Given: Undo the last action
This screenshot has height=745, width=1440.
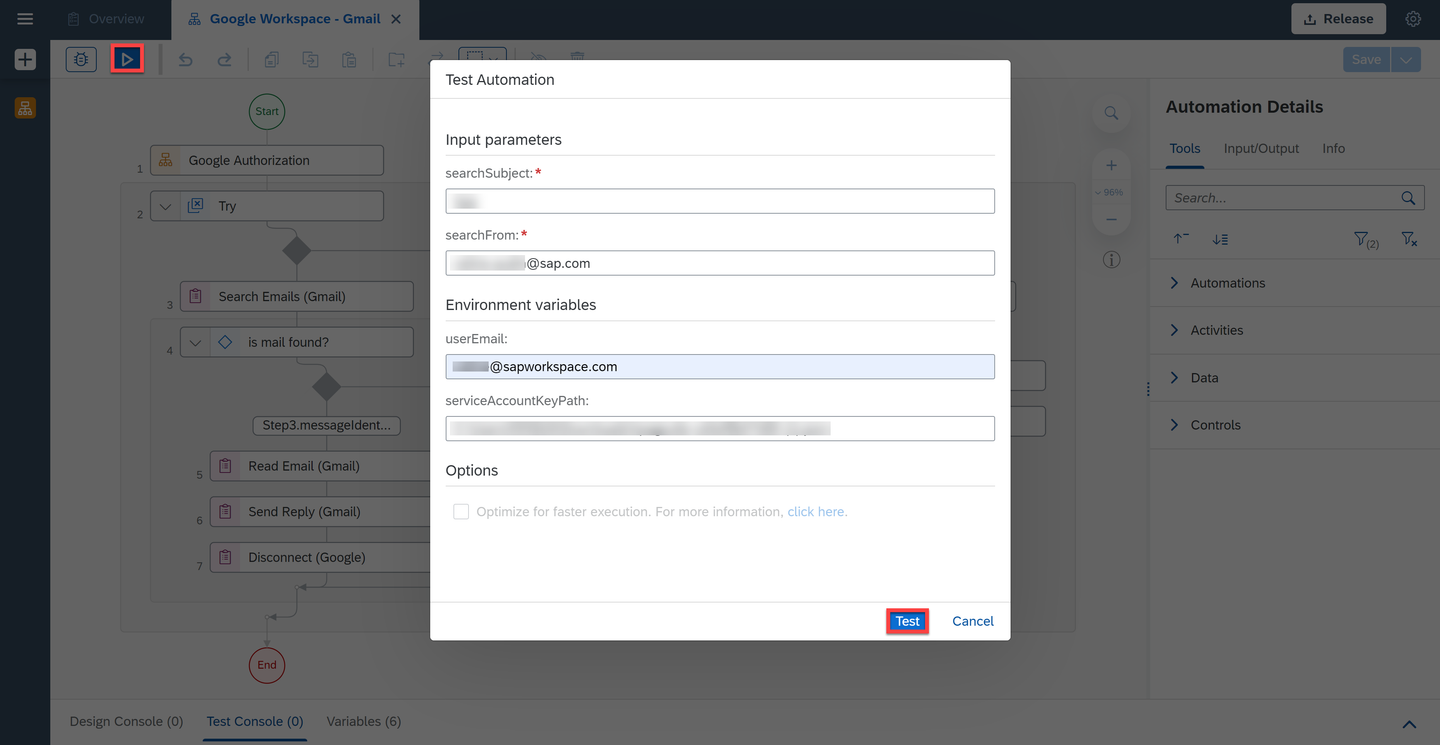Looking at the screenshot, I should (185, 60).
